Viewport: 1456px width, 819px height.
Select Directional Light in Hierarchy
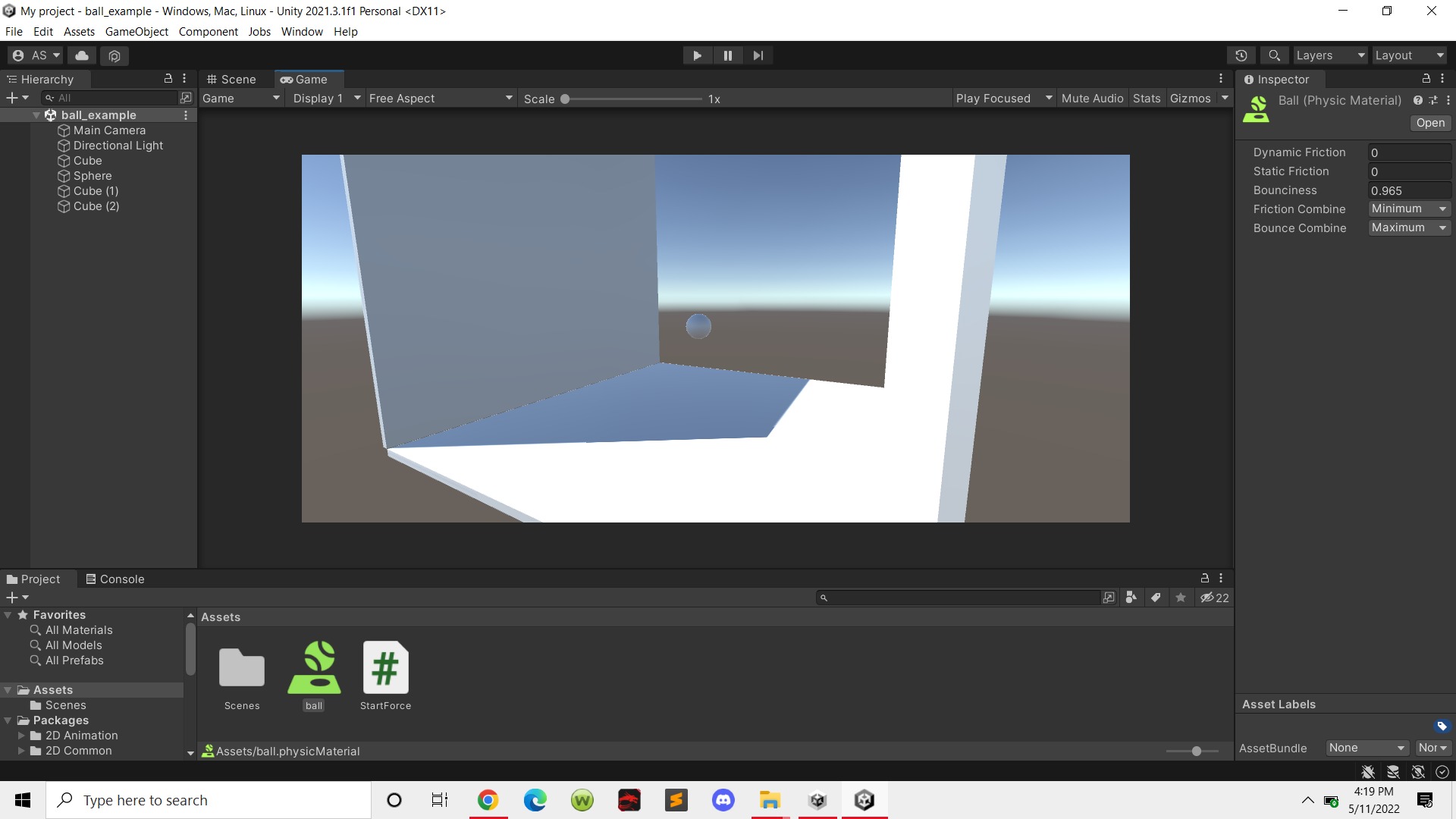point(118,146)
